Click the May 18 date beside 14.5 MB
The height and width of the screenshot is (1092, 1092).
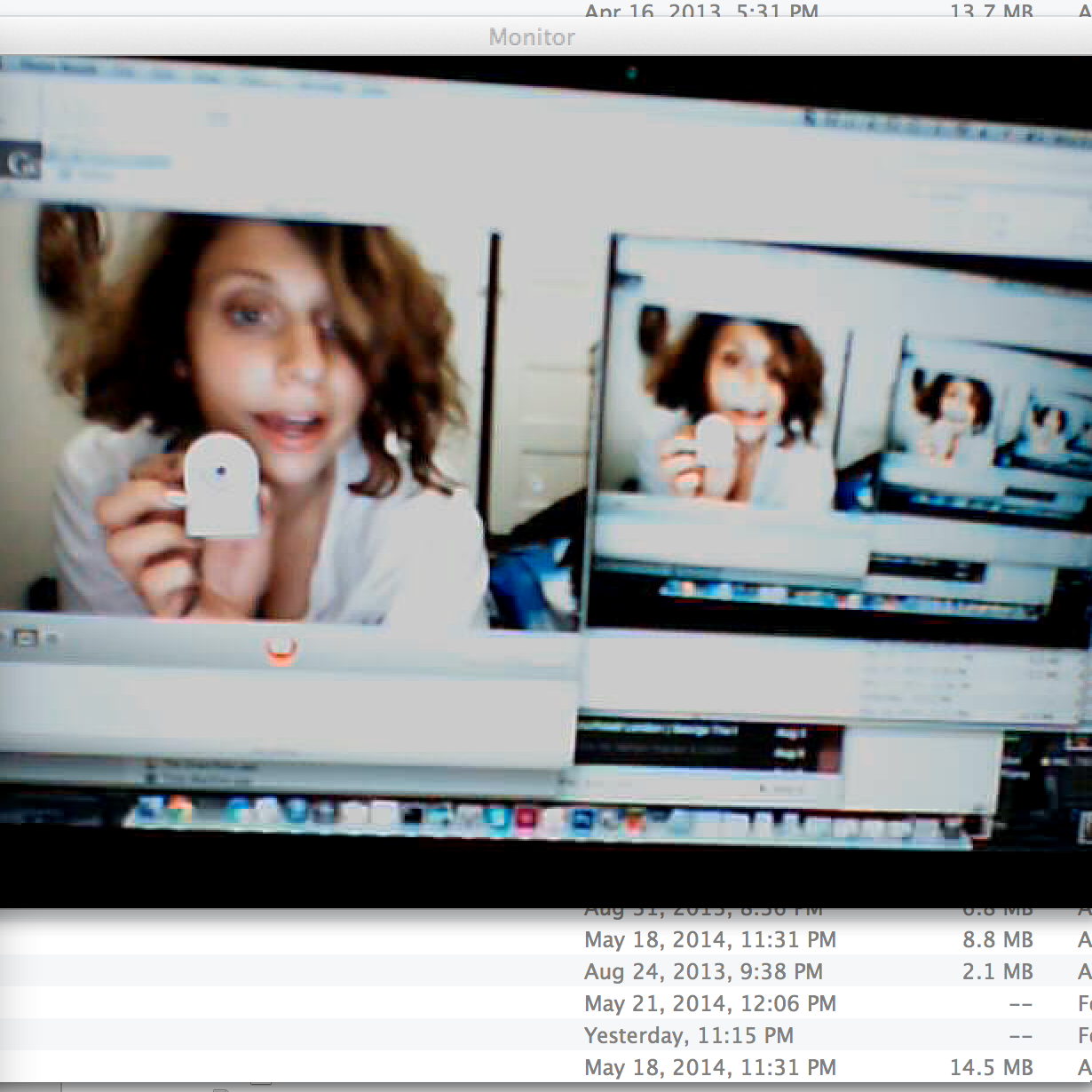point(710,1067)
